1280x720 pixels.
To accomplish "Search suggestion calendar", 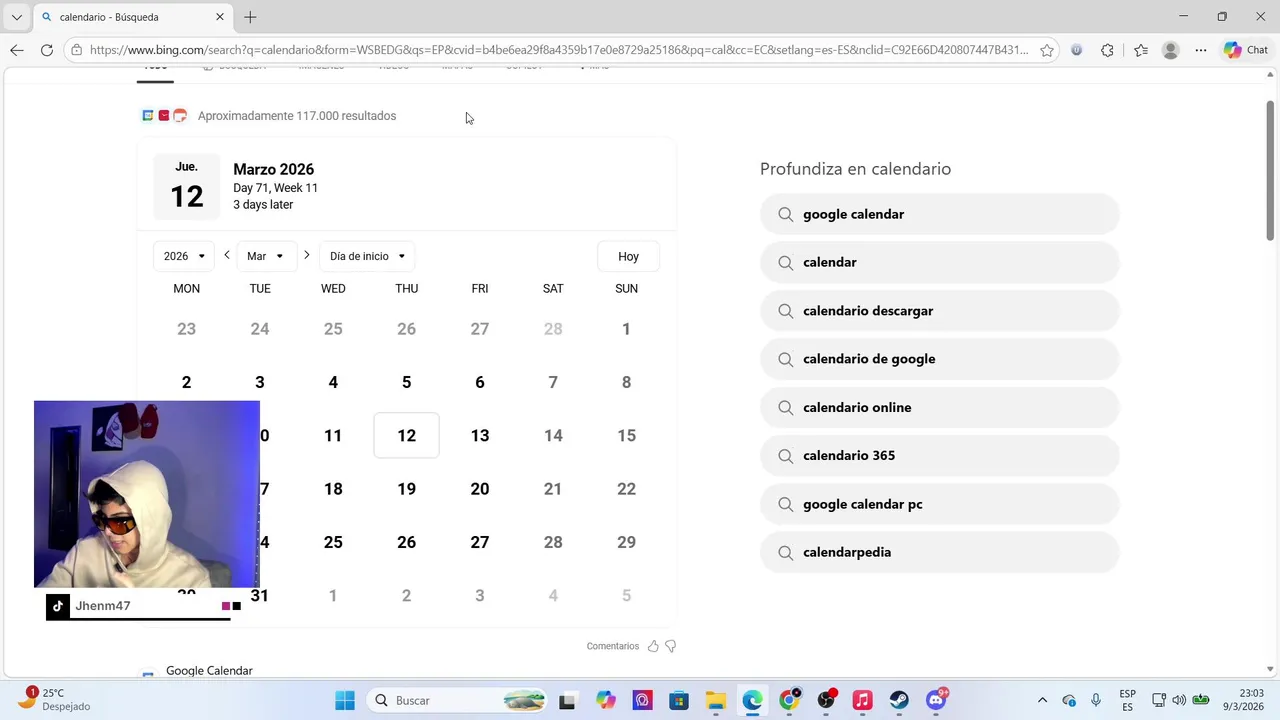I will [x=939, y=262].
